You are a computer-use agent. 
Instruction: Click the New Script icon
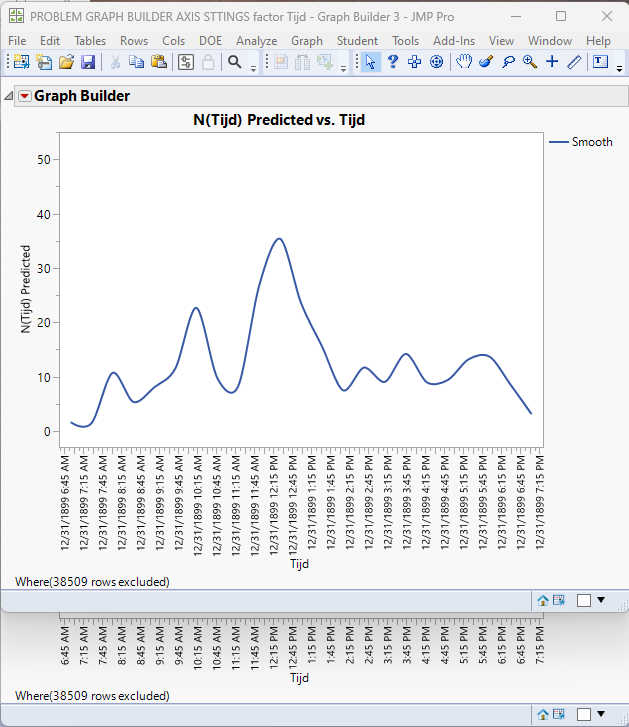pyautogui.click(x=44, y=62)
